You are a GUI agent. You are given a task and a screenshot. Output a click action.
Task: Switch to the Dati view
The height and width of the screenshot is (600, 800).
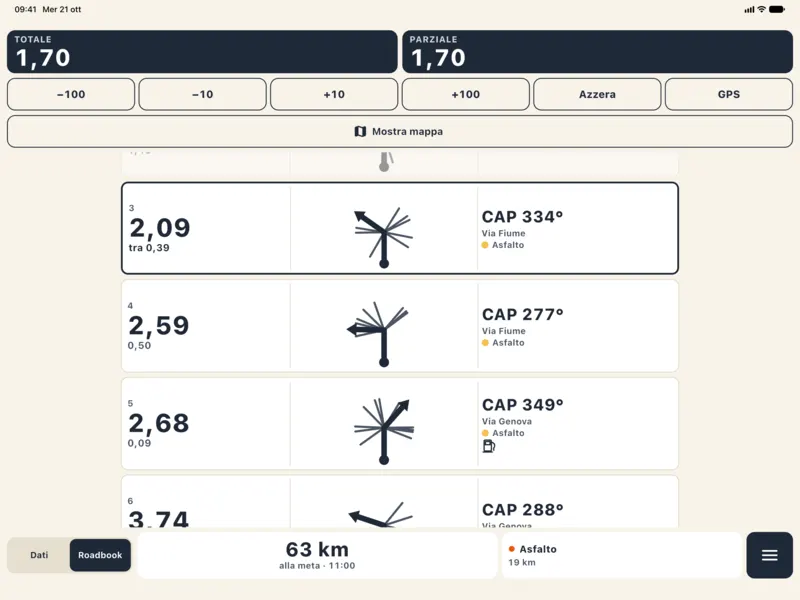pyautogui.click(x=39, y=555)
